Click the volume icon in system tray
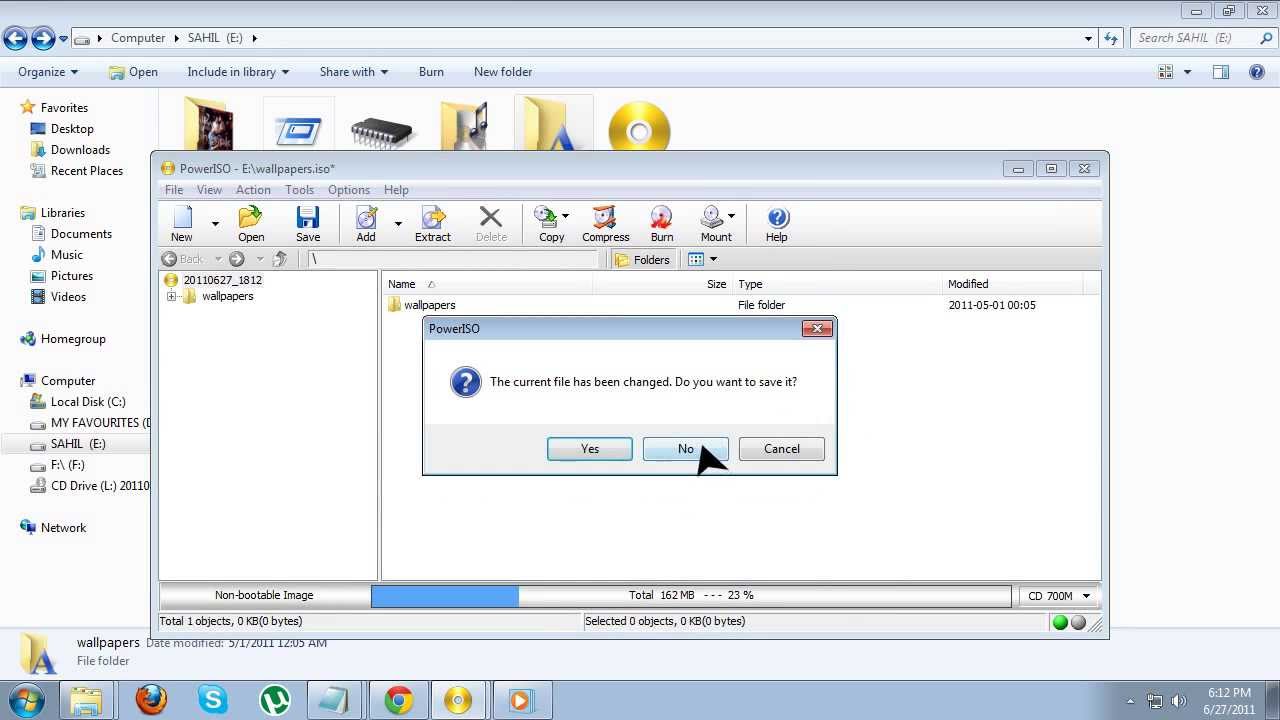Image resolution: width=1280 pixels, height=720 pixels. click(1178, 701)
